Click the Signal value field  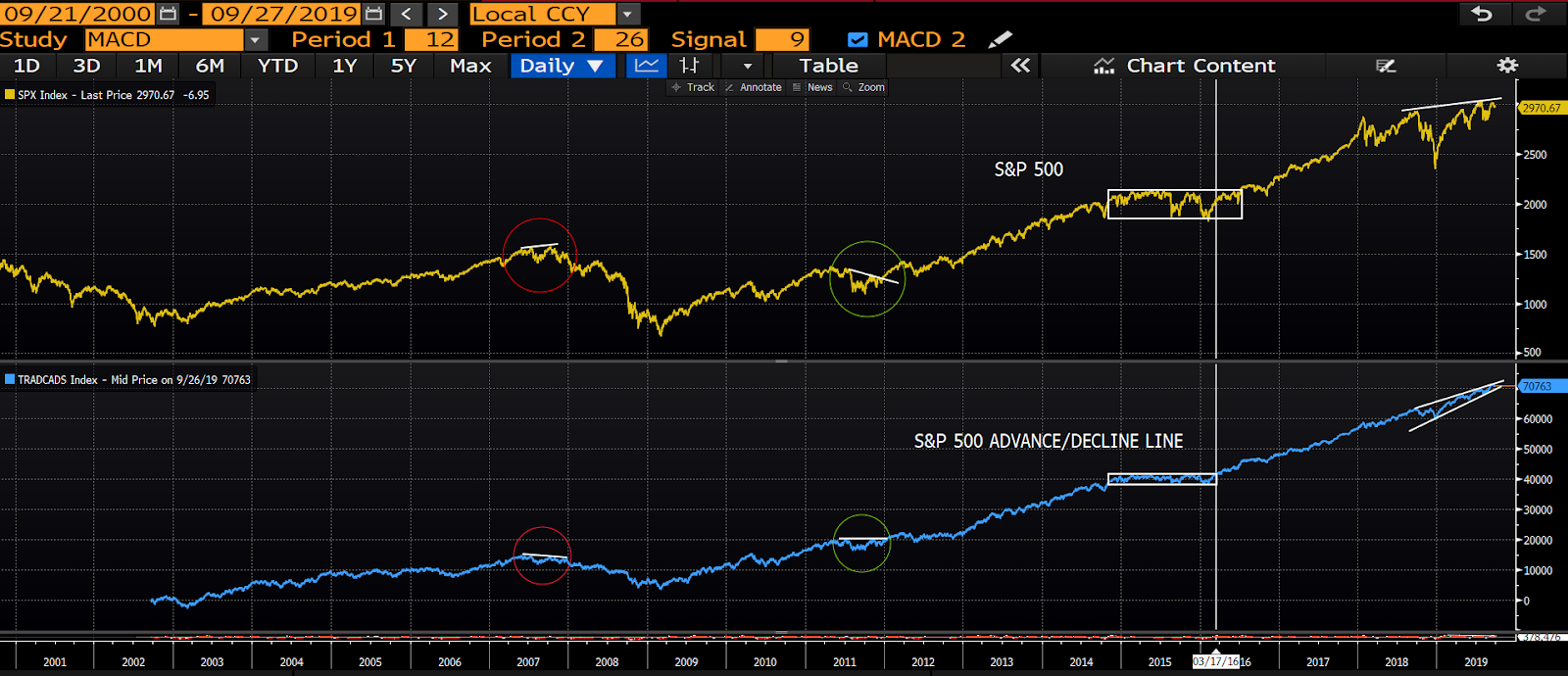point(782,40)
